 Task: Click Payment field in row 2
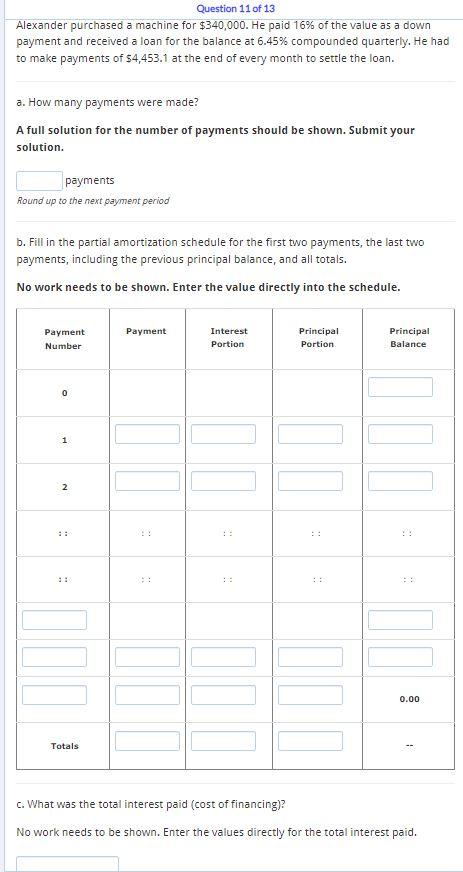tap(147, 481)
